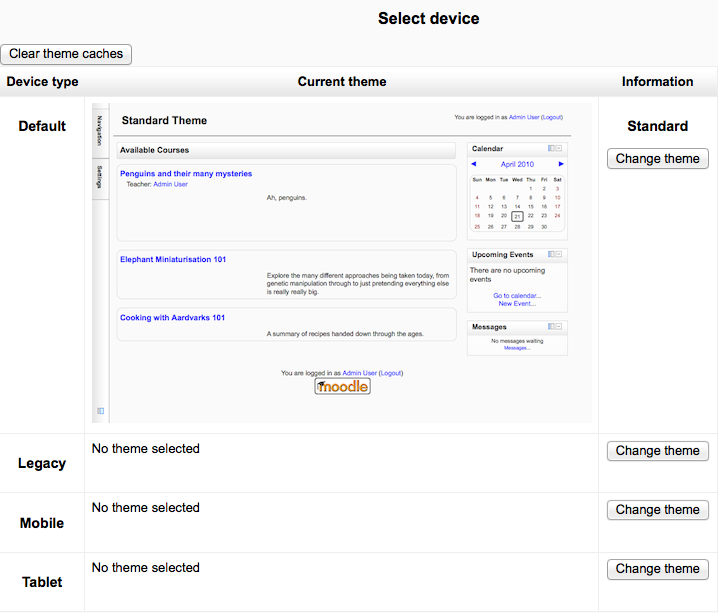Image resolution: width=718 pixels, height=613 pixels.
Task: Click No theme selected in Legacy row
Action: [146, 449]
